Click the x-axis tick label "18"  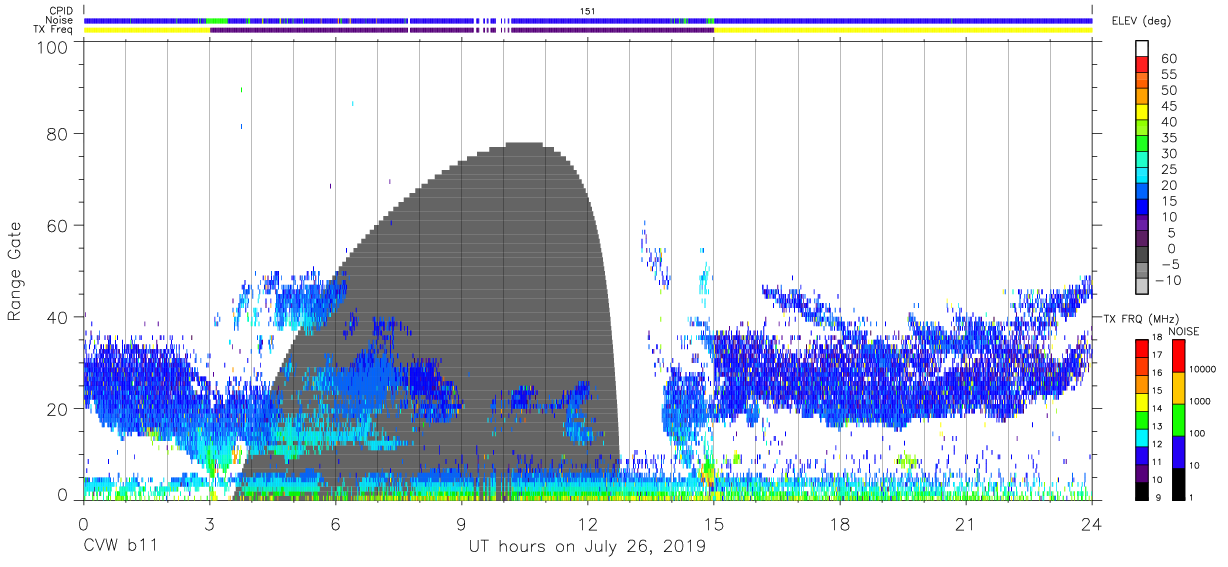pyautogui.click(x=840, y=525)
